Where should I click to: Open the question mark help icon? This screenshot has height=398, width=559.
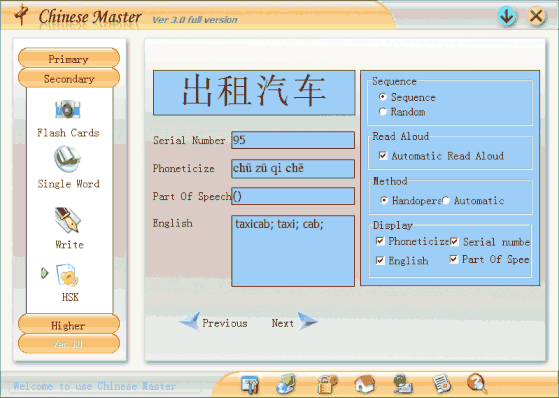click(477, 383)
